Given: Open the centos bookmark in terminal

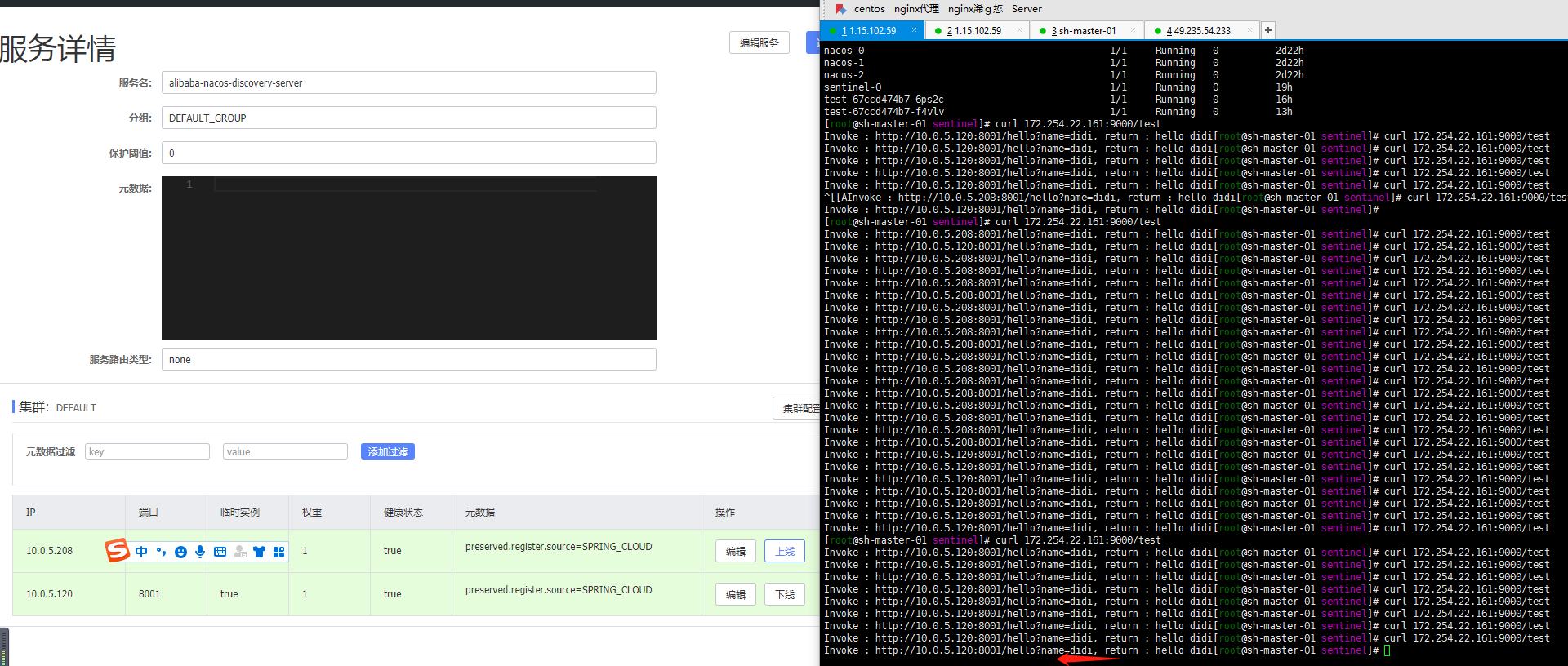Looking at the screenshot, I should (x=869, y=9).
